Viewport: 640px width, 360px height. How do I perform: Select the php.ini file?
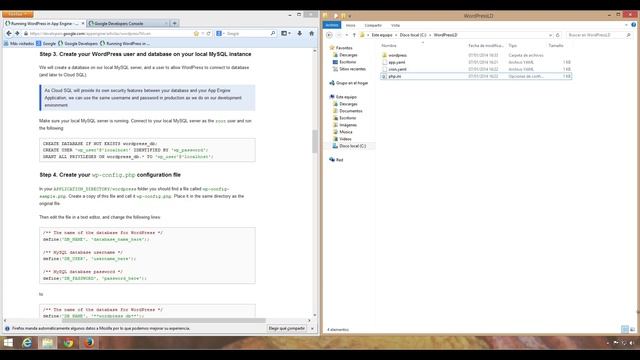[394, 76]
